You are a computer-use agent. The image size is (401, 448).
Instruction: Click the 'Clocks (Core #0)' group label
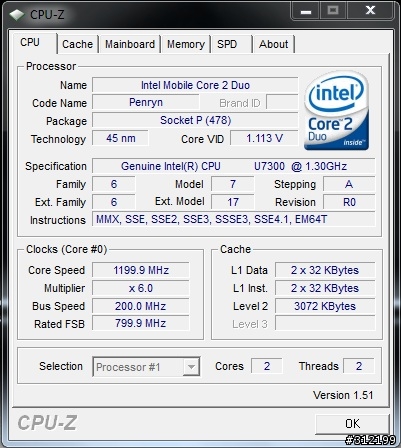tap(67, 249)
